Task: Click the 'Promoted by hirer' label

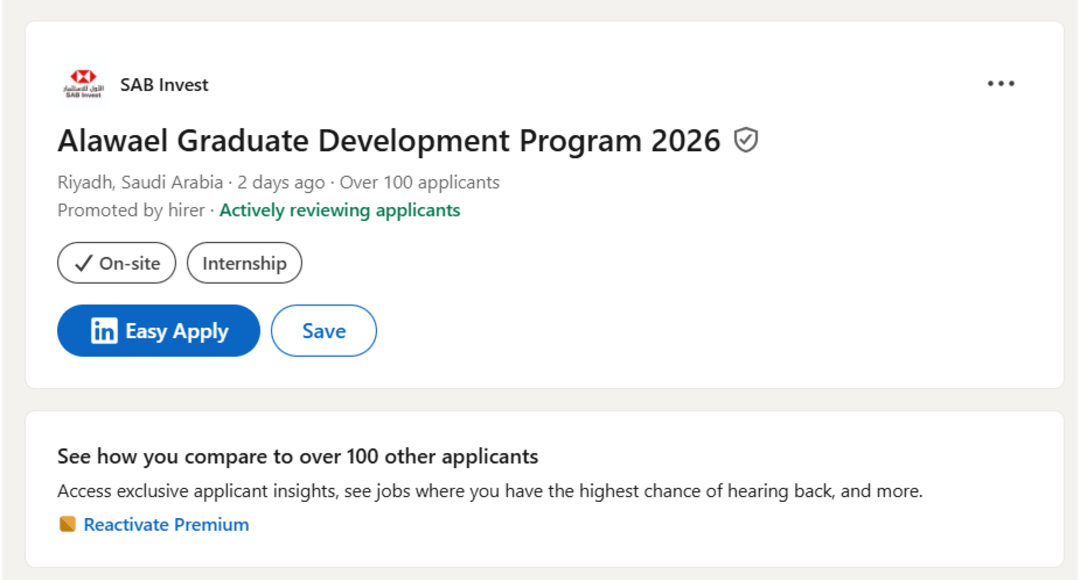Action: click(131, 210)
